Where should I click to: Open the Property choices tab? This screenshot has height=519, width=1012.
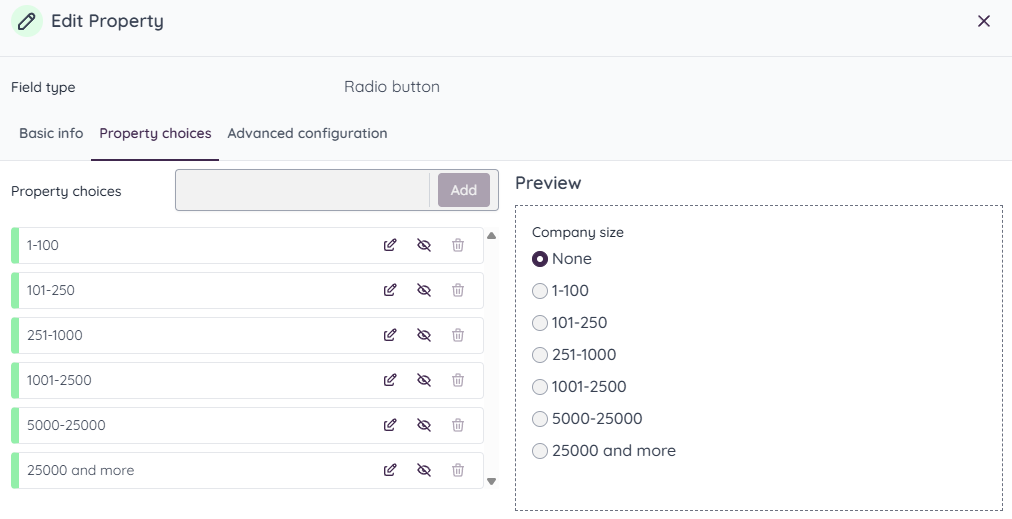[x=155, y=134]
